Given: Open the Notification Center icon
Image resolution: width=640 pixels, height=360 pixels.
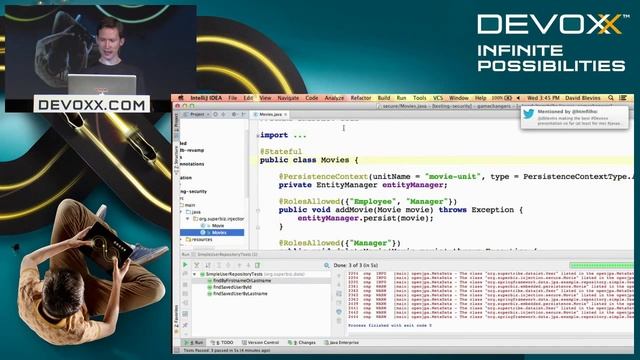Looking at the screenshot, I should coord(623,98).
